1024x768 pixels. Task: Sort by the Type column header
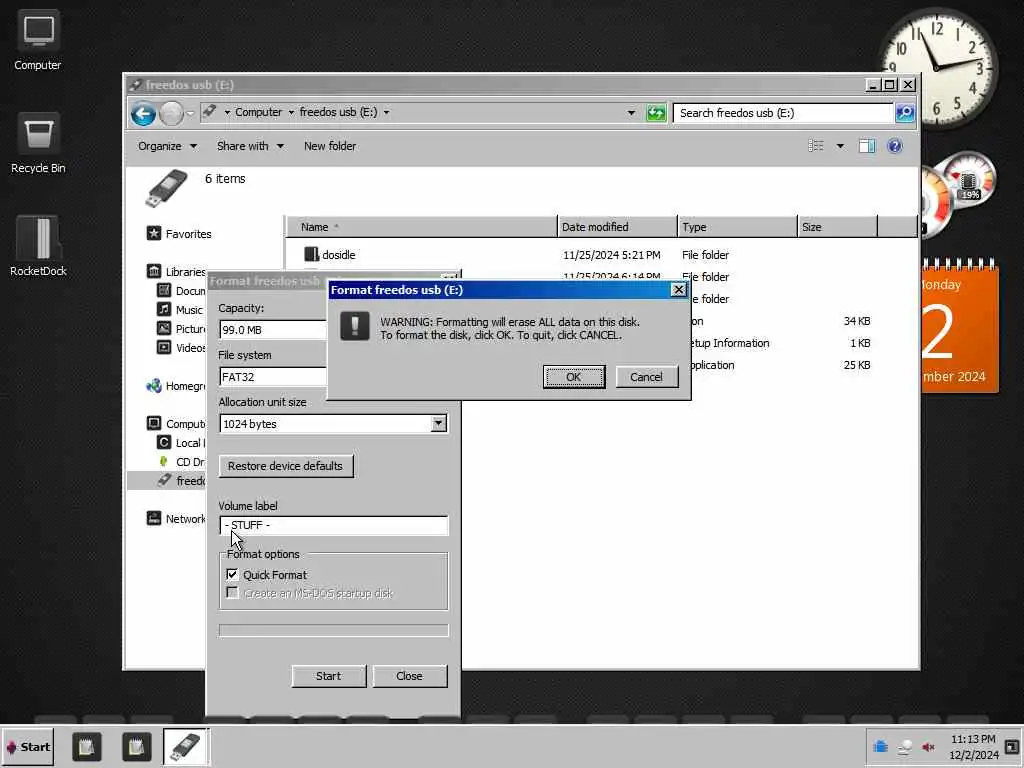click(737, 227)
